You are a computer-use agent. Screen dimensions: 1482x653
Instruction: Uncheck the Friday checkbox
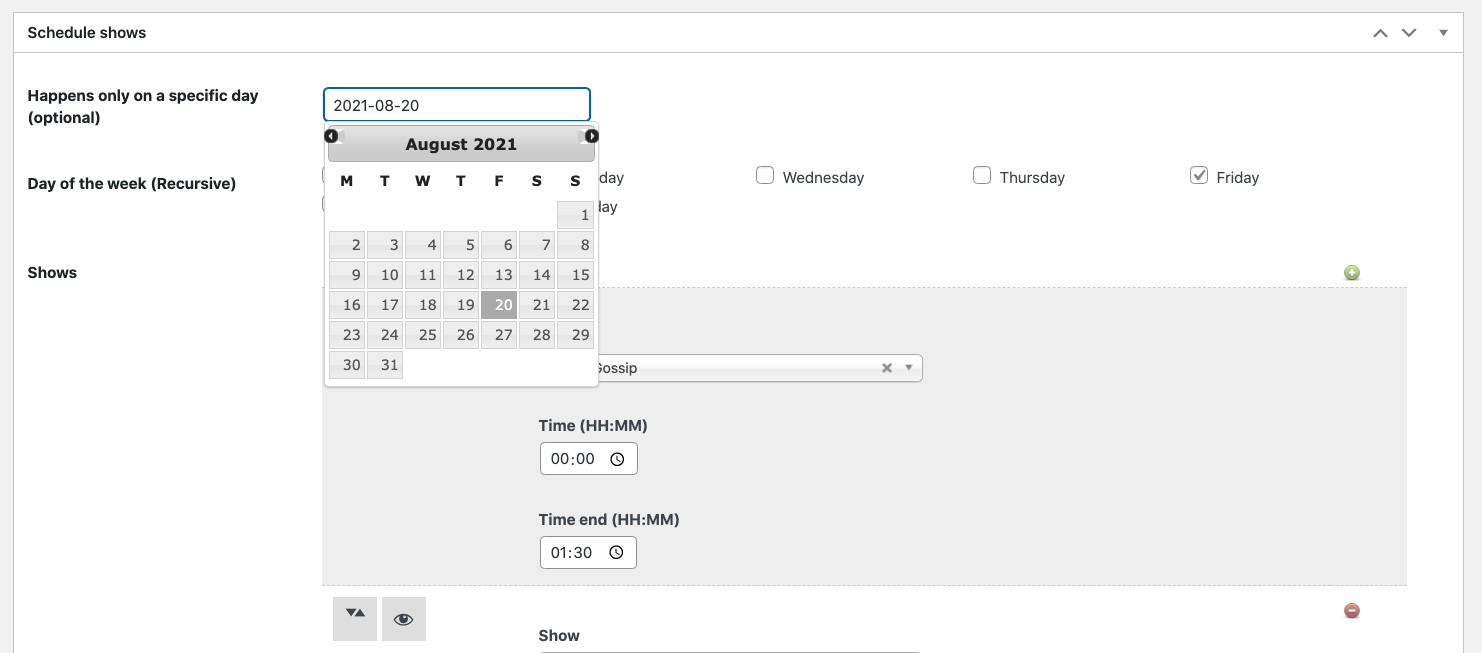pos(1199,176)
